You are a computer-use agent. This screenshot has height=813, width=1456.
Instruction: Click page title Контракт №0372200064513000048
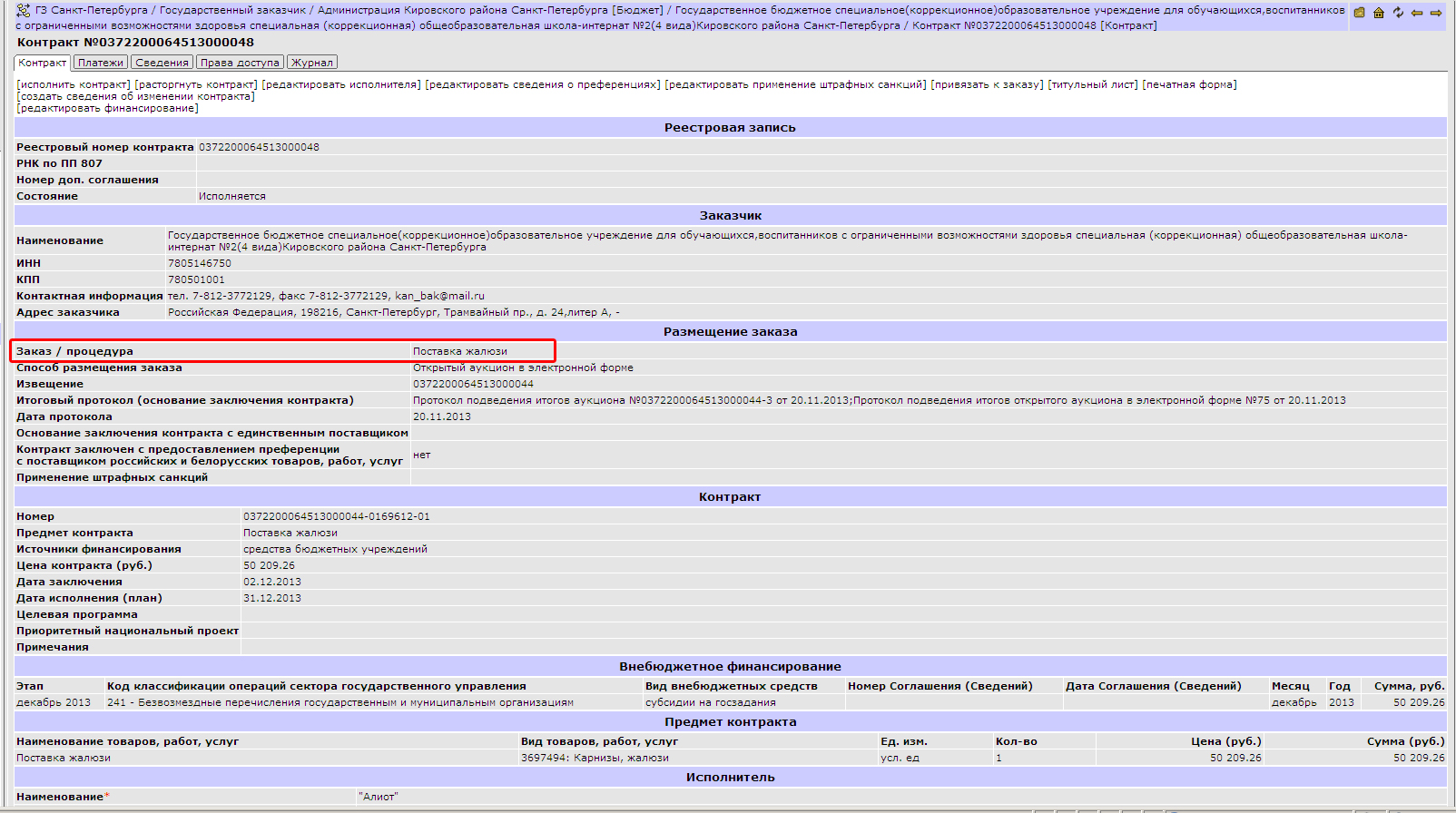[135, 43]
